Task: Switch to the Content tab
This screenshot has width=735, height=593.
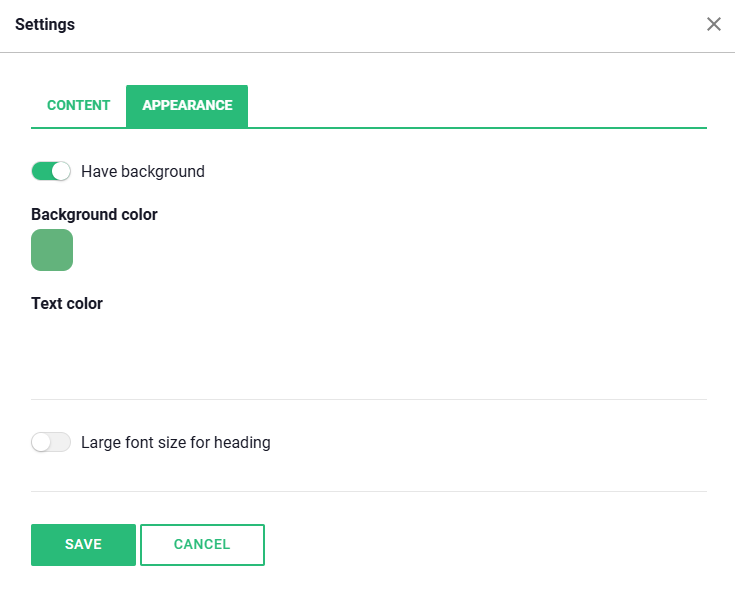Action: 78,105
